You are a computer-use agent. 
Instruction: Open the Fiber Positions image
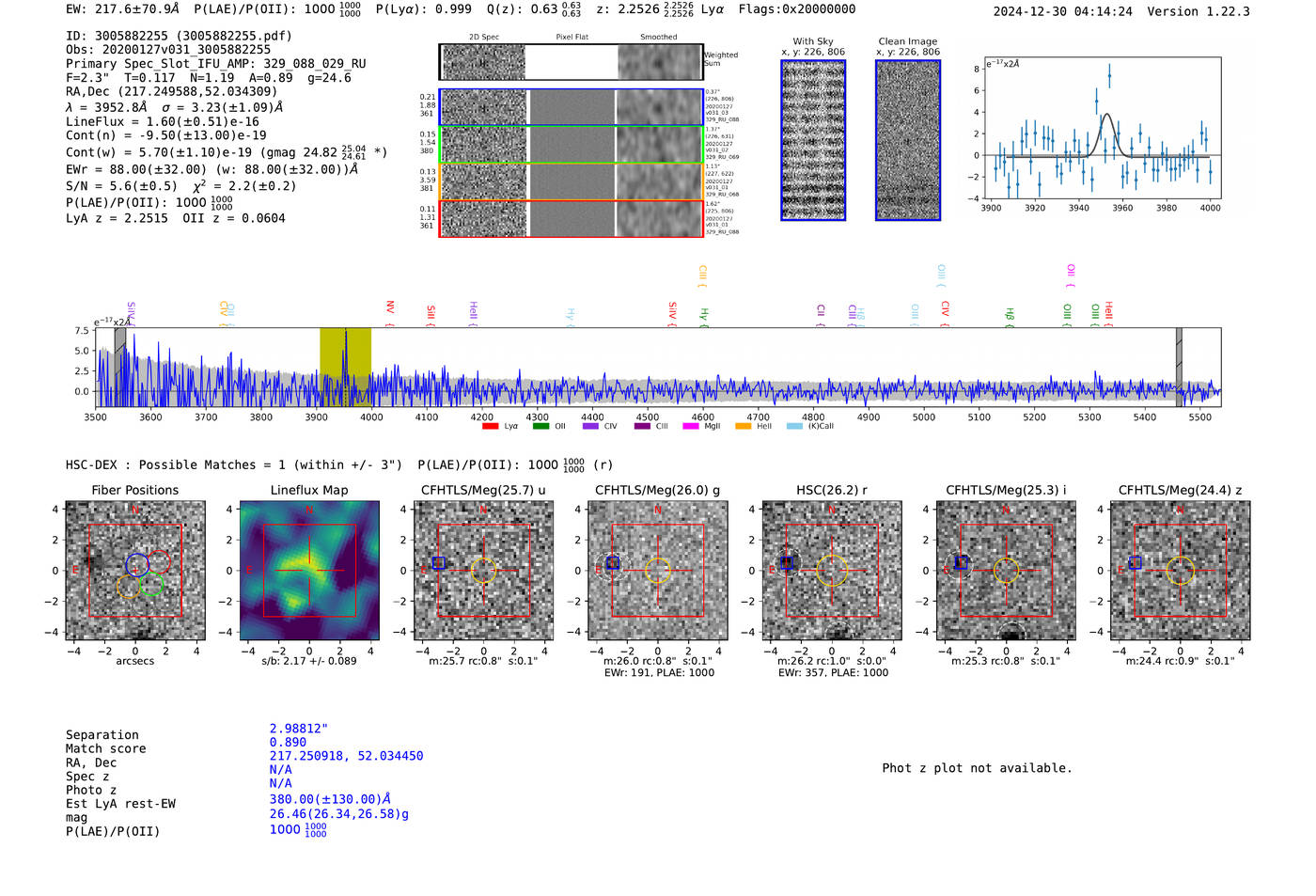pyautogui.click(x=135, y=571)
